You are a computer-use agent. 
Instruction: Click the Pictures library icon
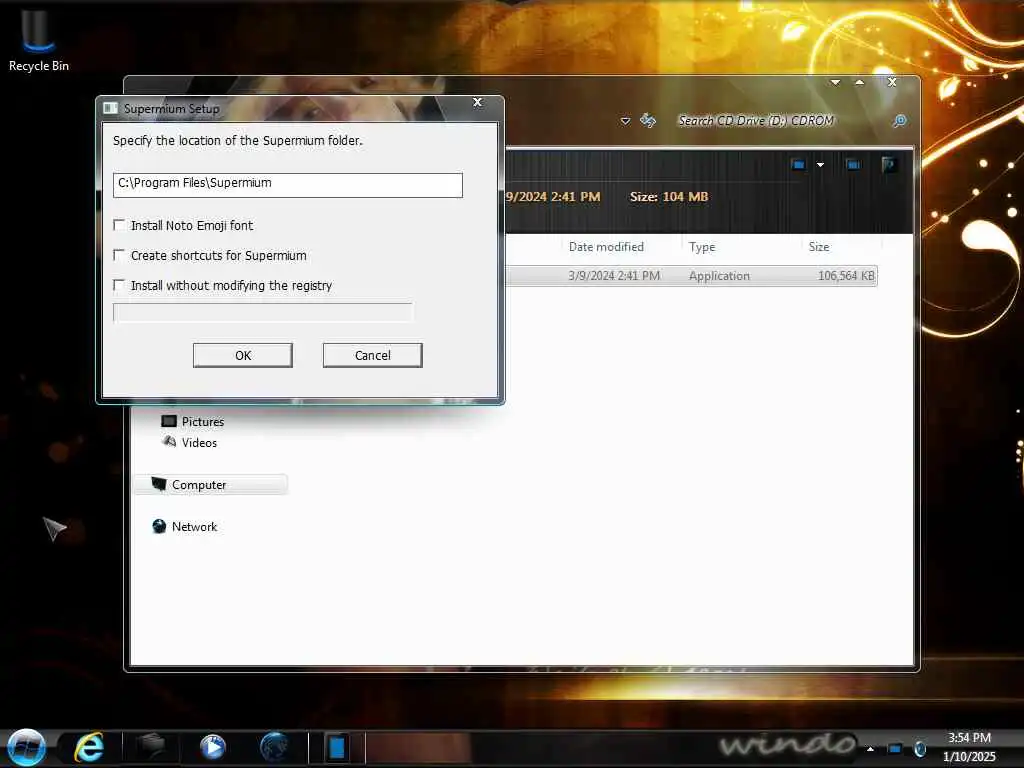coord(168,421)
